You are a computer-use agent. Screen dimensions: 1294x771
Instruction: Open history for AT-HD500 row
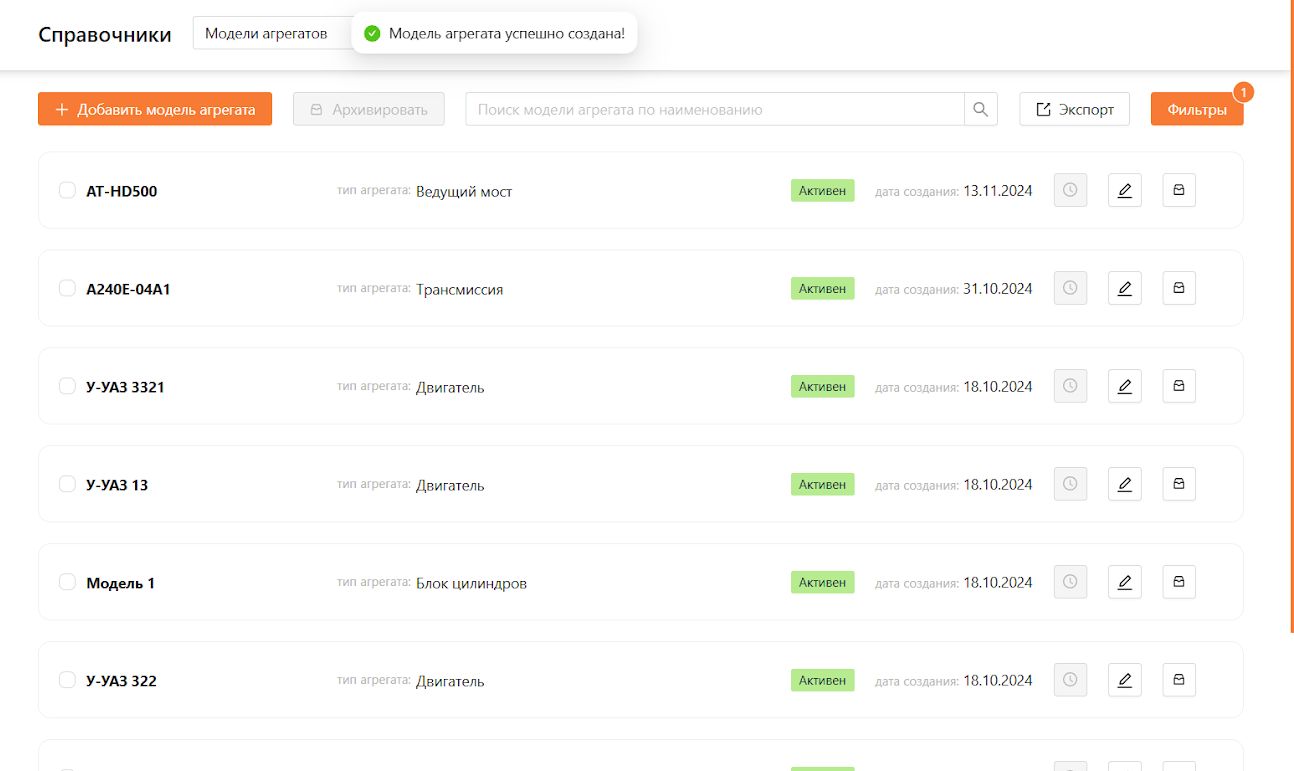coord(1070,190)
